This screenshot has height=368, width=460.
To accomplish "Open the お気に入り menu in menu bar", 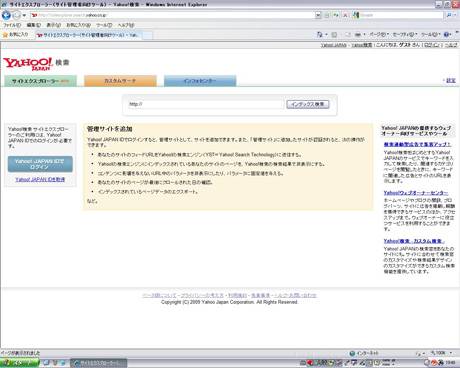I will [78, 25].
